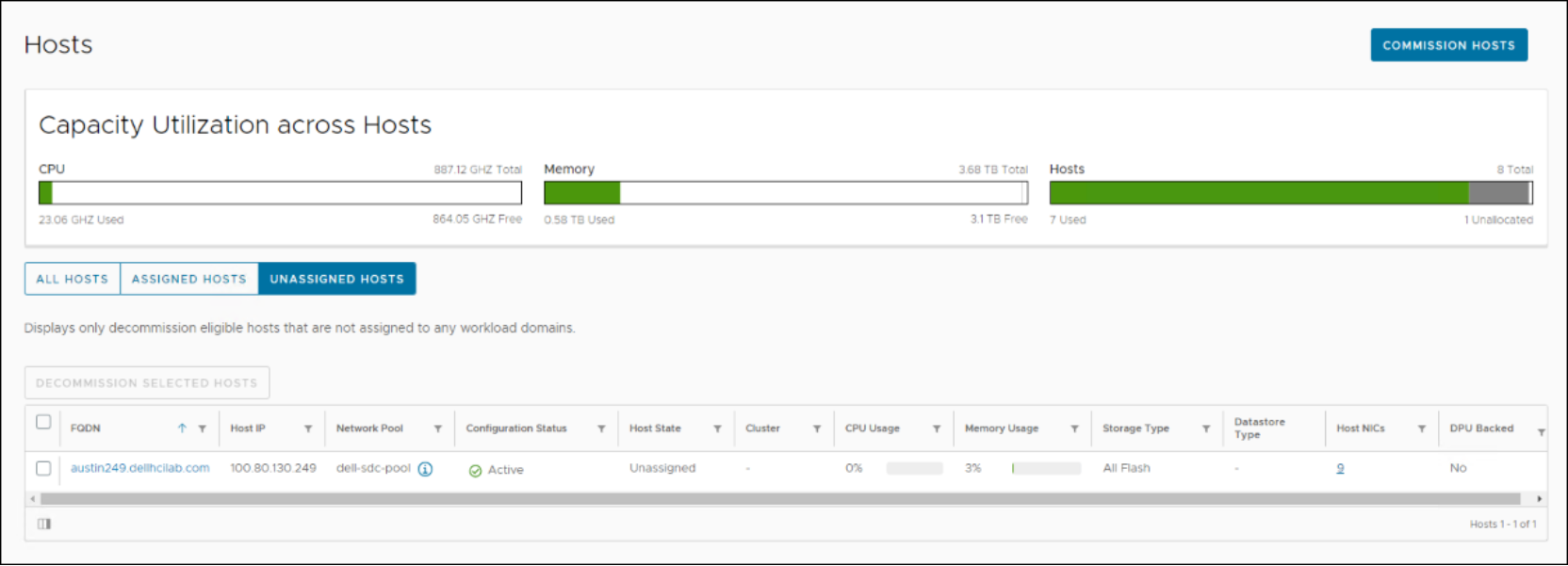Screen dimensions: 1568x566
Task: Click the Commission Hosts button
Action: click(x=1448, y=45)
